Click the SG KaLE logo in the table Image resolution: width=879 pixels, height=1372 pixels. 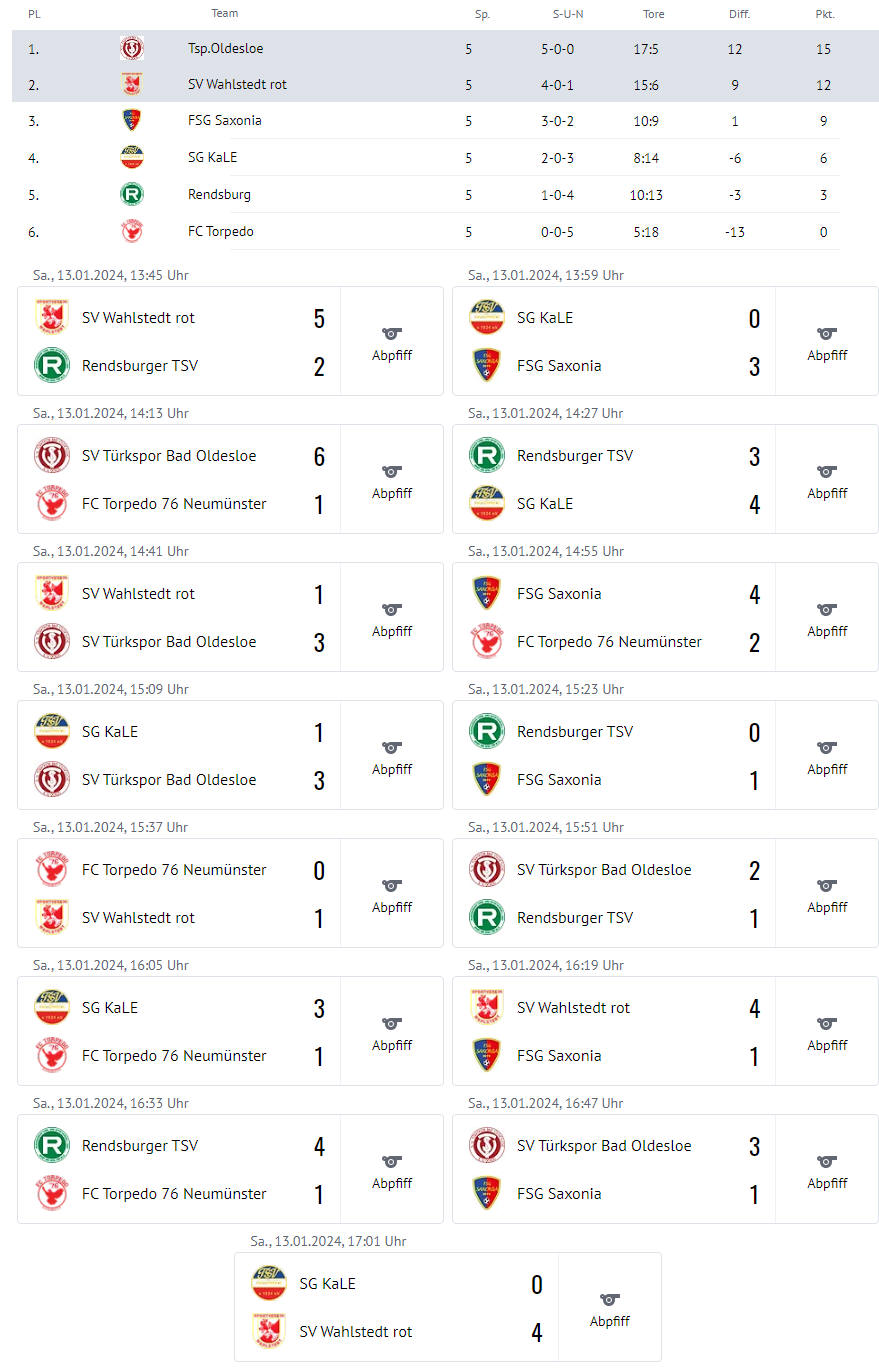(x=131, y=157)
